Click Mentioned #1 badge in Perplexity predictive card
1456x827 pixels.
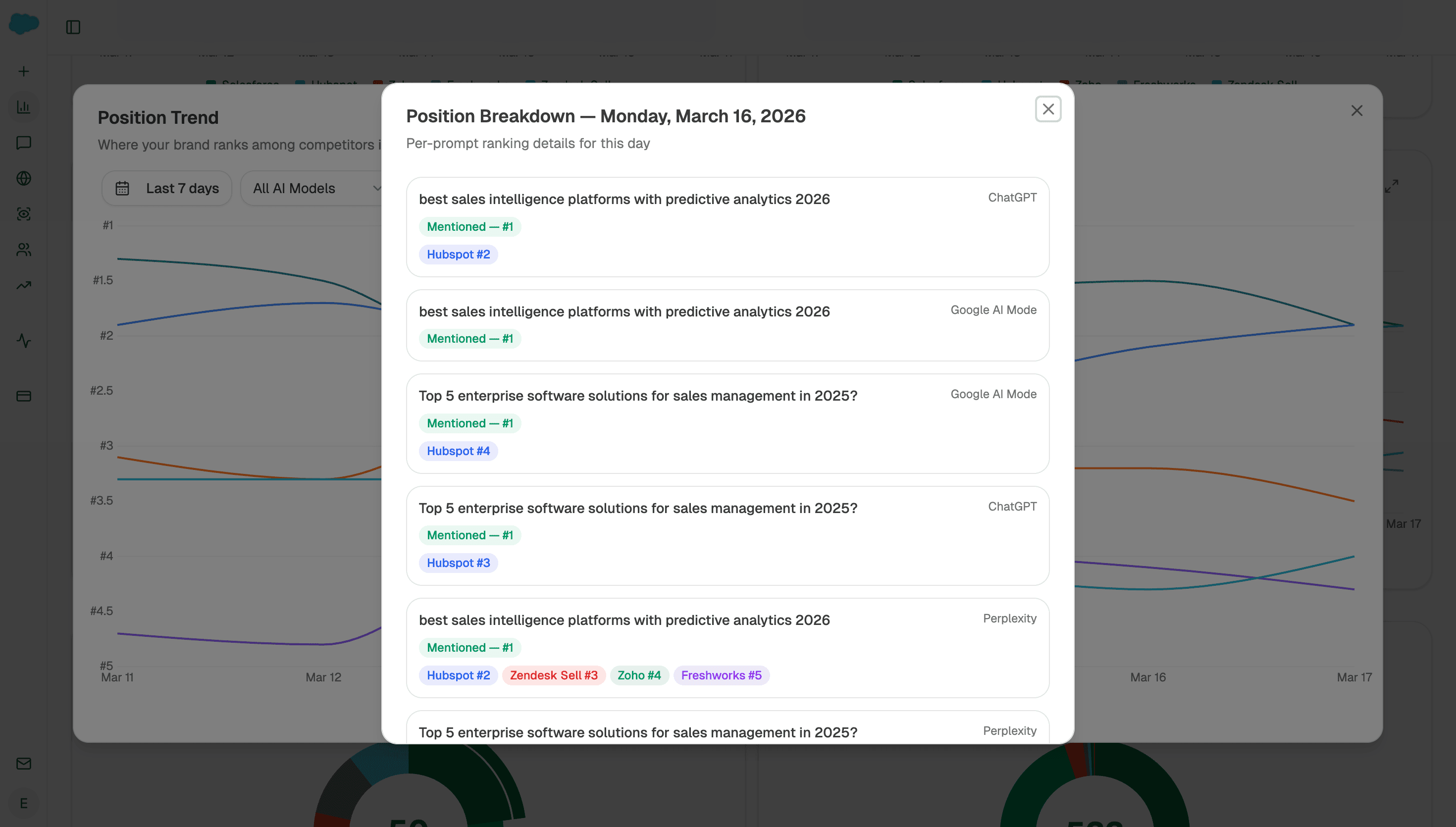click(x=470, y=648)
